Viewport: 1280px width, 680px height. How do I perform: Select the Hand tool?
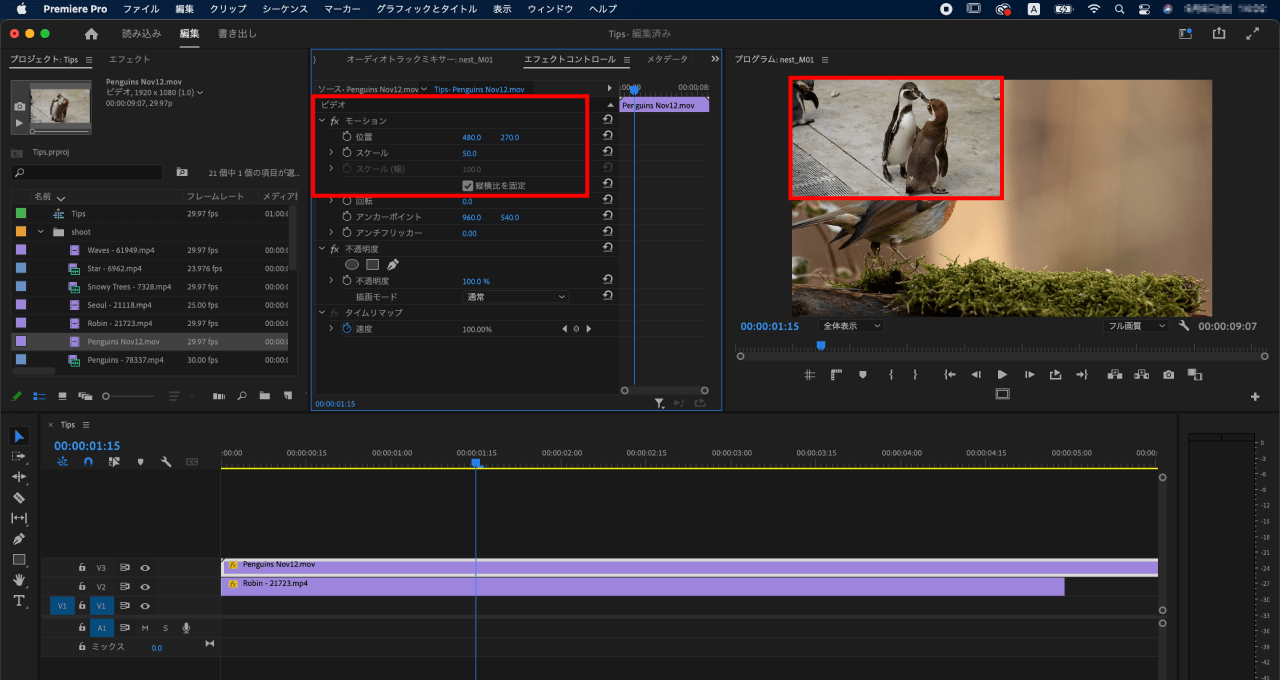[x=18, y=580]
